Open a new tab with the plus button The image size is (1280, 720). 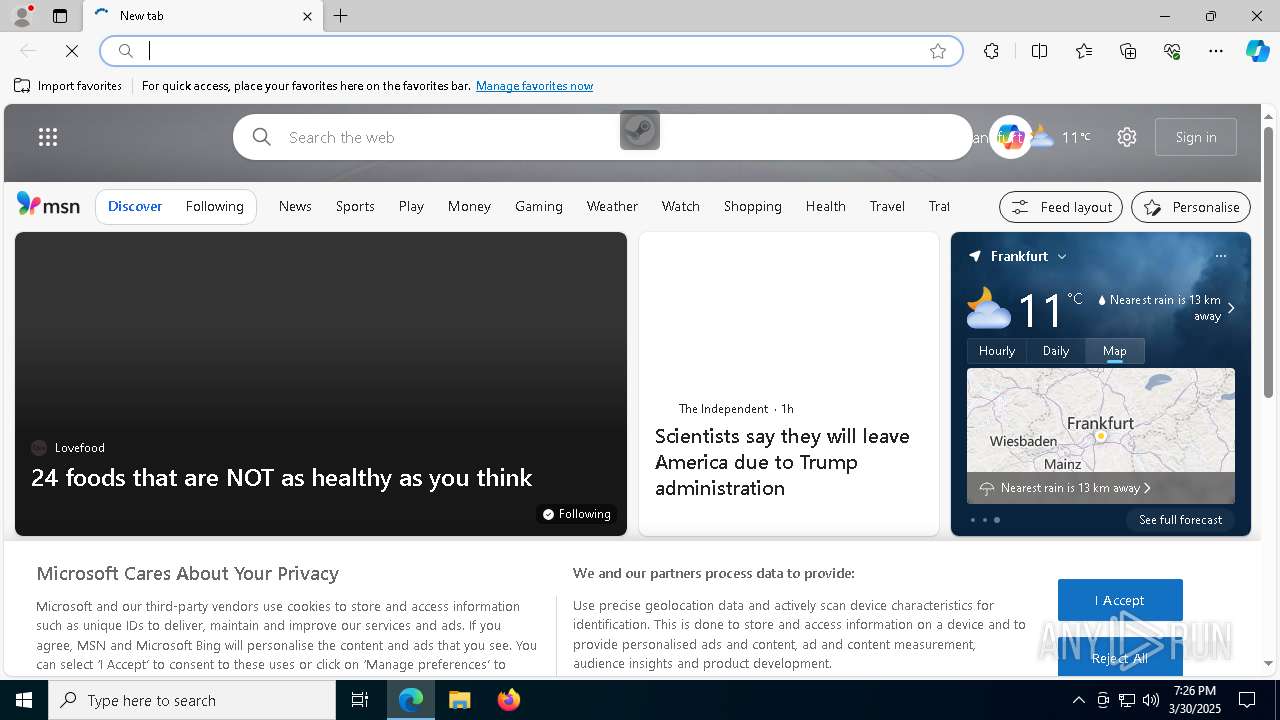341,16
